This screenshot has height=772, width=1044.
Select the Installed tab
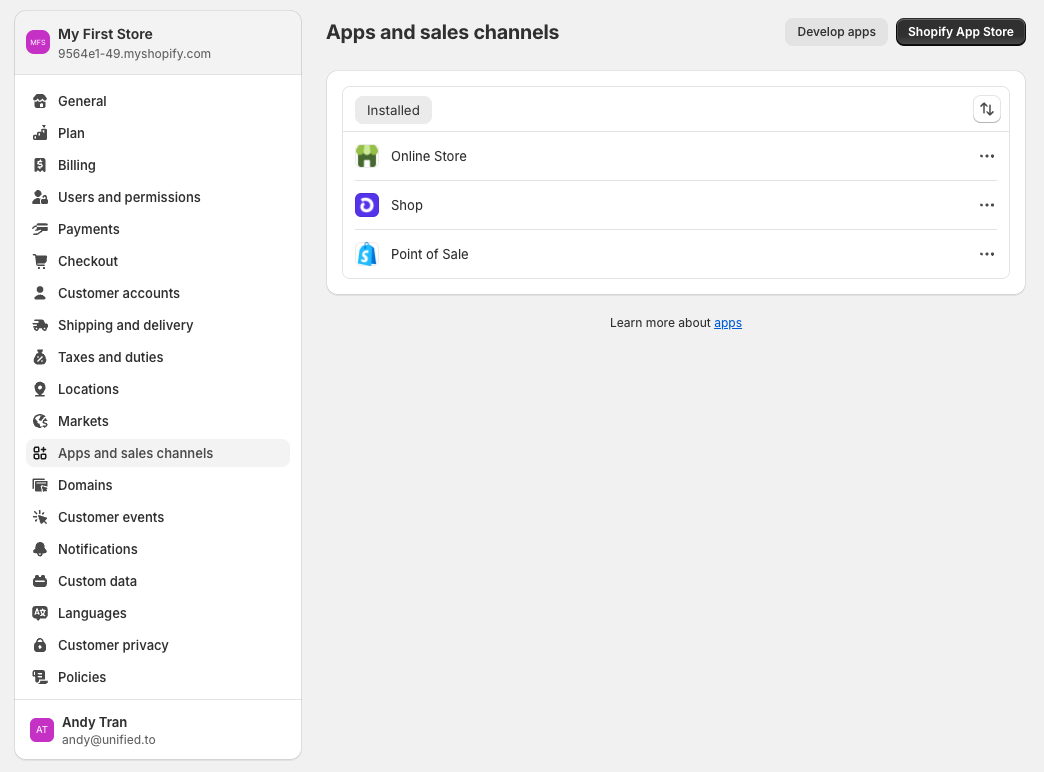pos(393,110)
